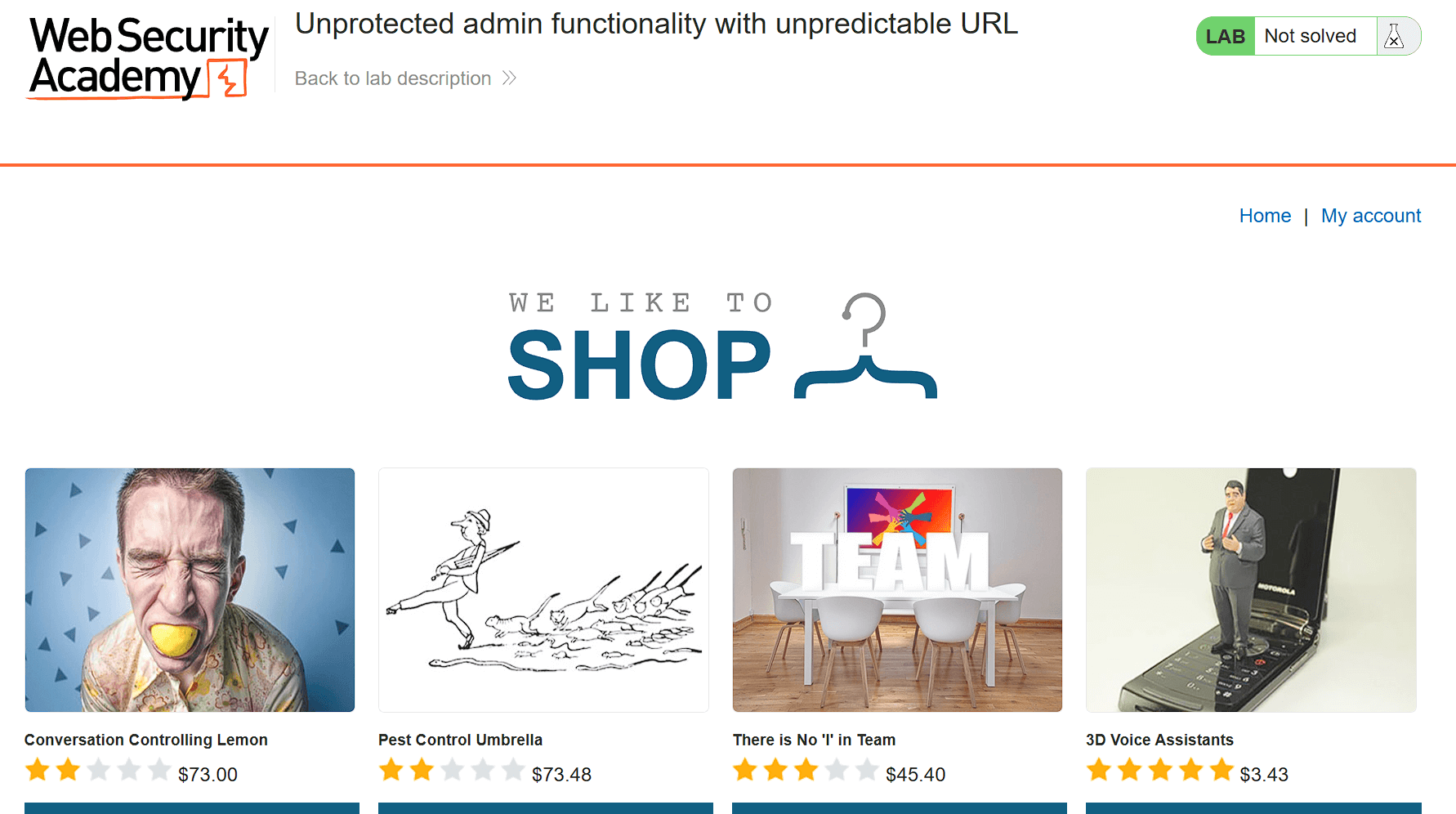Click the green LAB badge
Image resolution: width=1456 pixels, height=814 pixels.
tap(1224, 35)
